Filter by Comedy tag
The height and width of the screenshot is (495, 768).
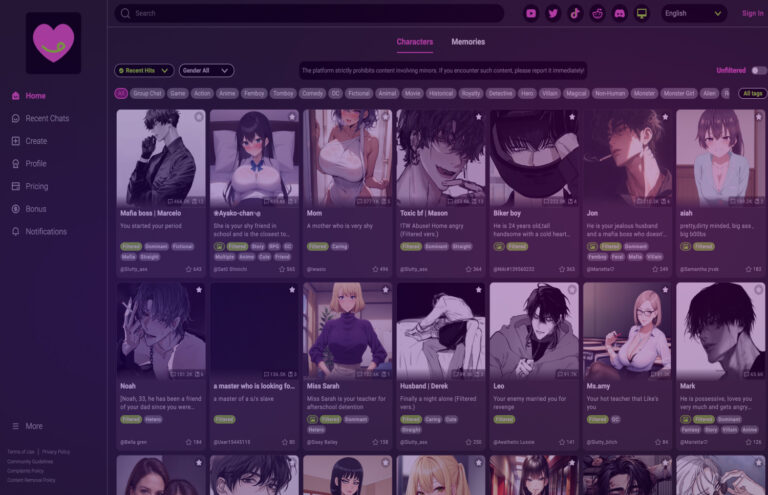click(x=312, y=93)
